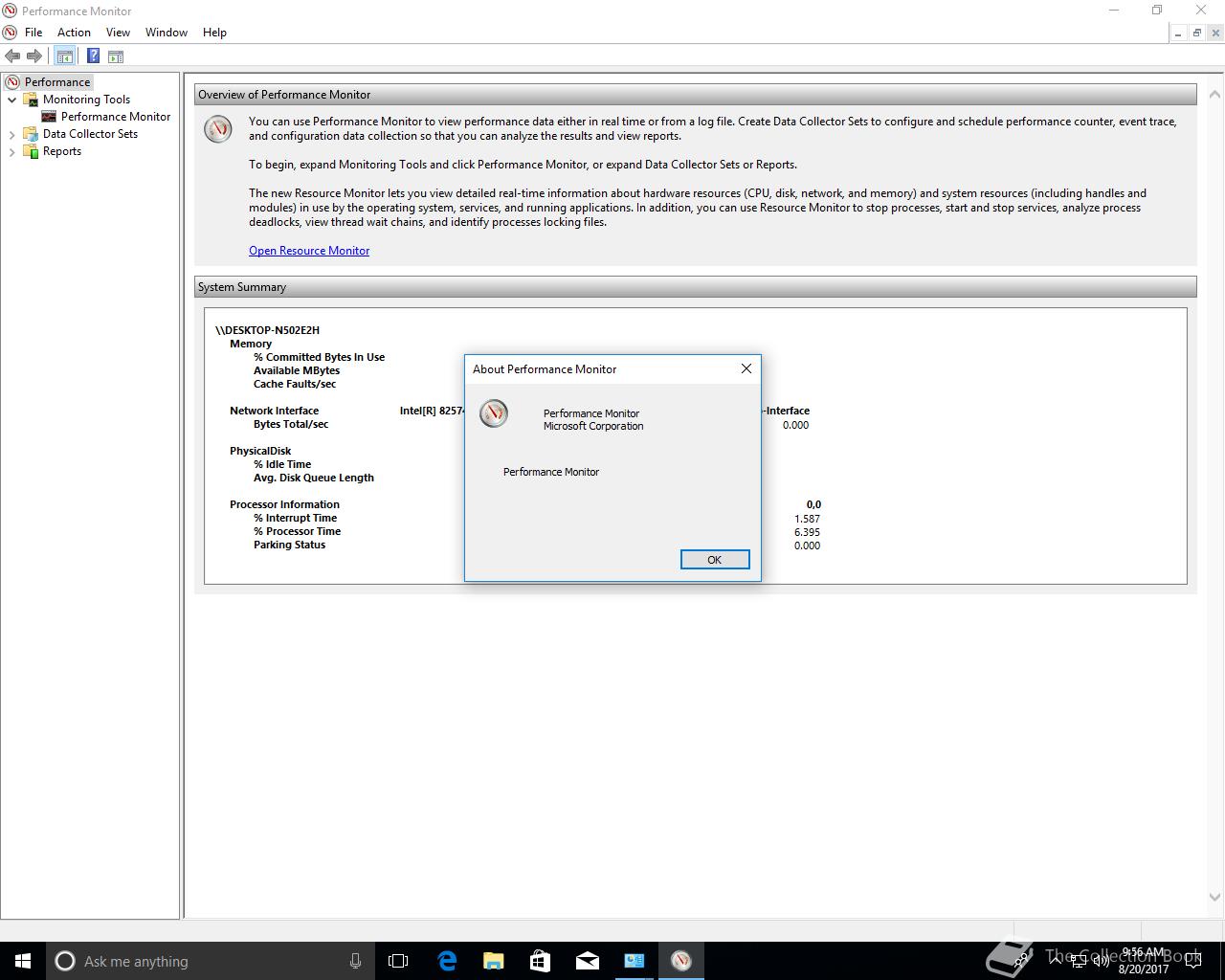Click the Overview of Performance Monitor header

tap(696, 95)
